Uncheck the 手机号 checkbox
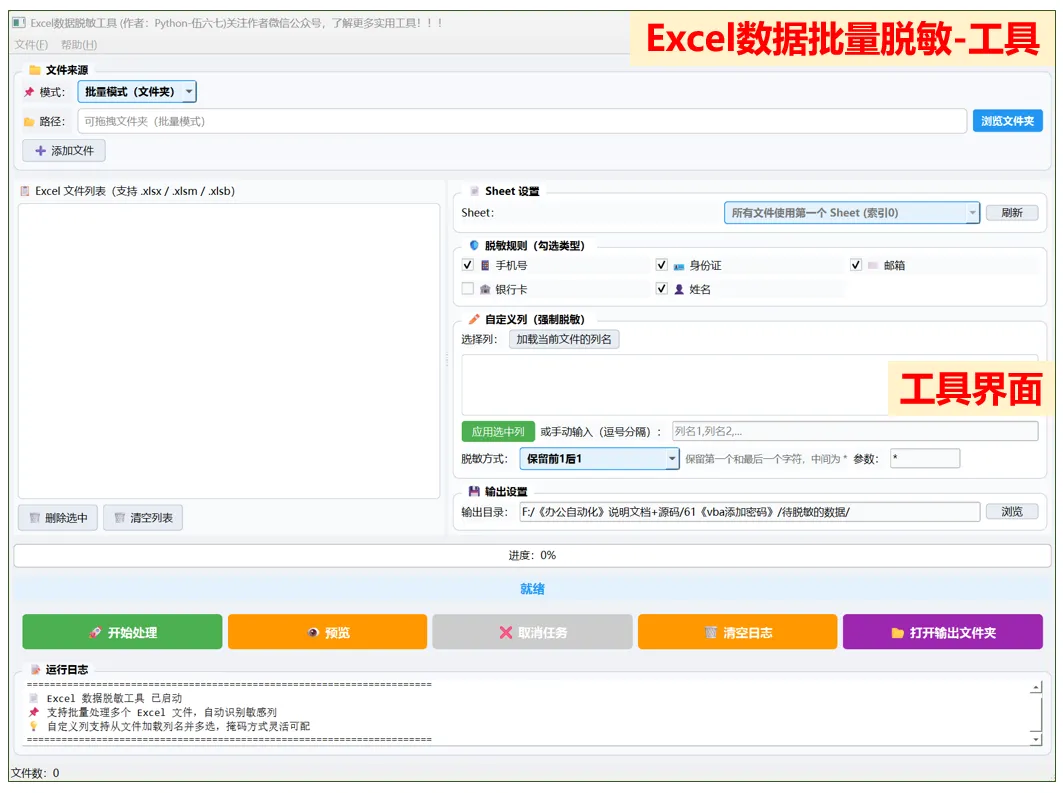Viewport: 1063px width, 793px height. (x=467, y=265)
